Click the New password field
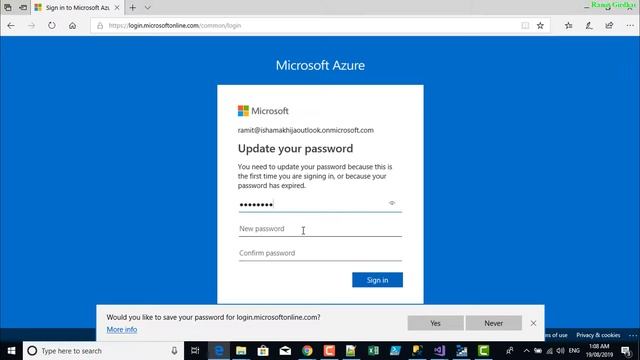 [x=320, y=229]
